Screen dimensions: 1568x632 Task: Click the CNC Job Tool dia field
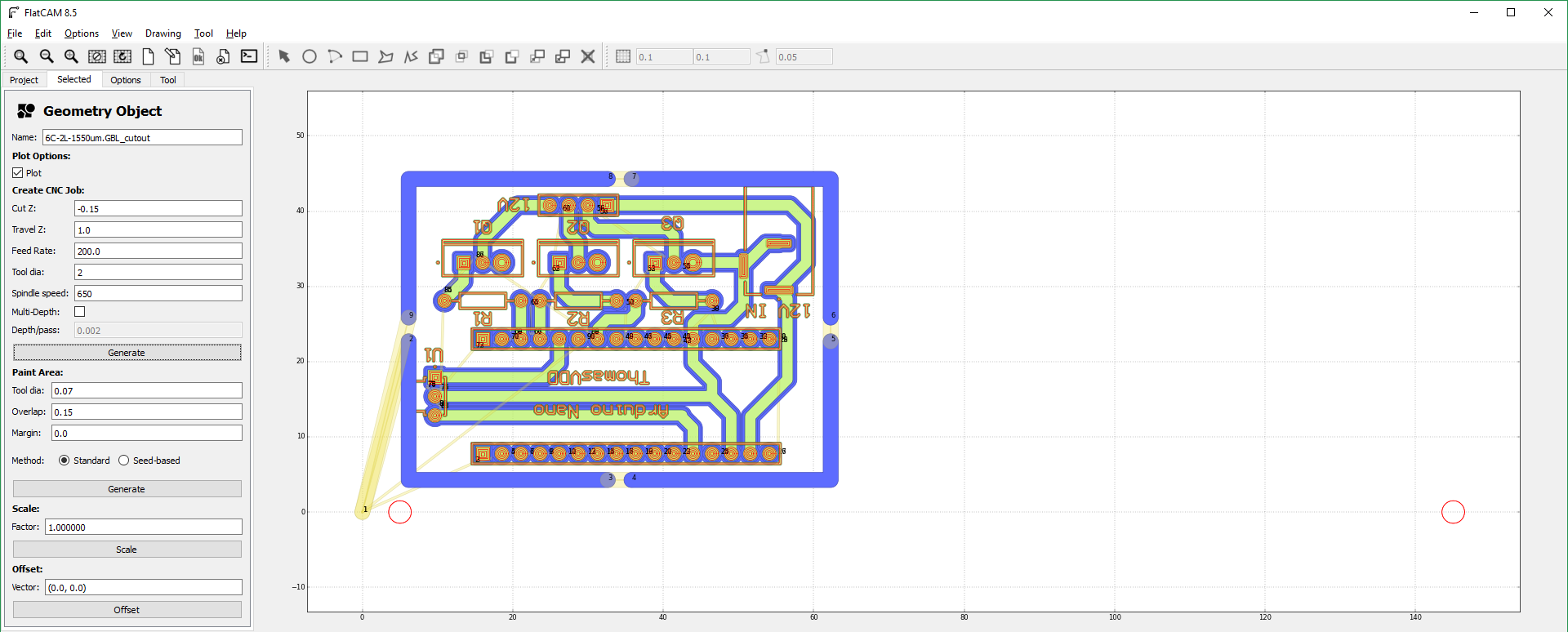(158, 273)
